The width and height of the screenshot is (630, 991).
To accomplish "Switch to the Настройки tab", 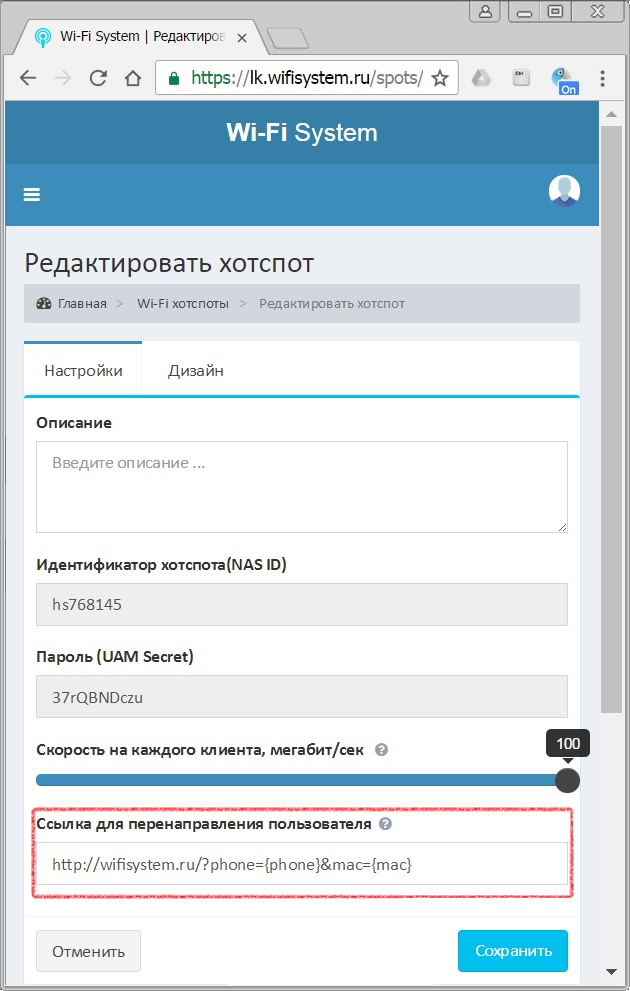I will [x=83, y=370].
